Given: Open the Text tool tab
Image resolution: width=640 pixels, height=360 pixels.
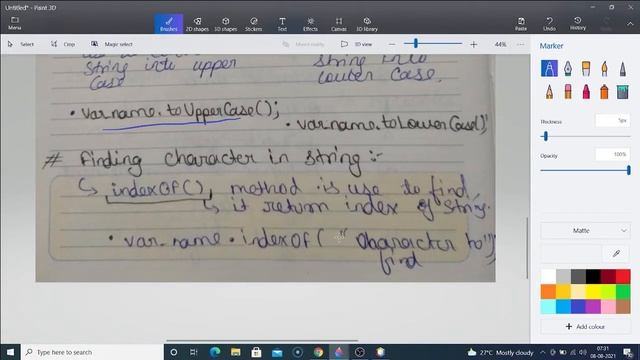Looking at the screenshot, I should coord(282,24).
